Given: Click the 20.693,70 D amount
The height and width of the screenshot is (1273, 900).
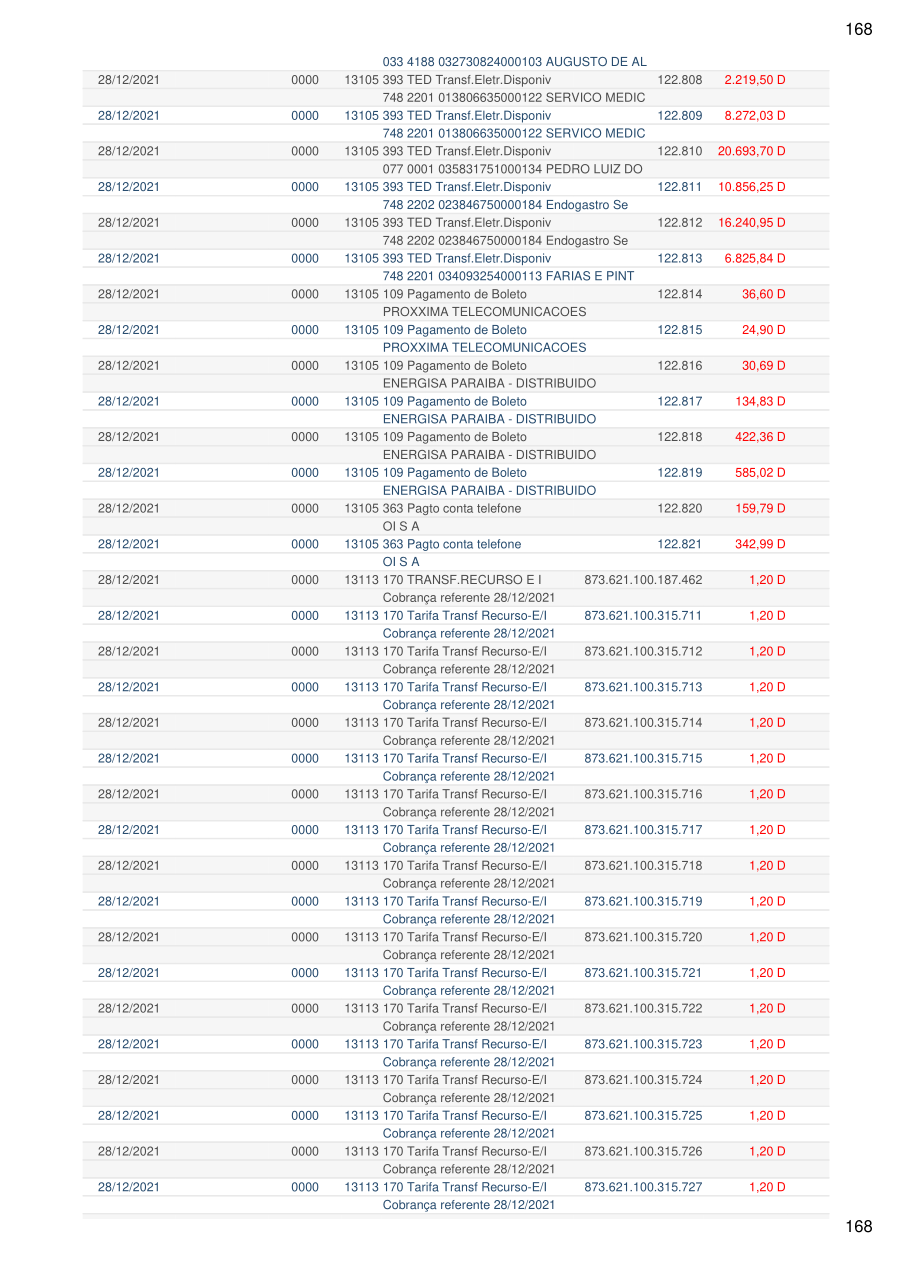Looking at the screenshot, I should point(751,152).
